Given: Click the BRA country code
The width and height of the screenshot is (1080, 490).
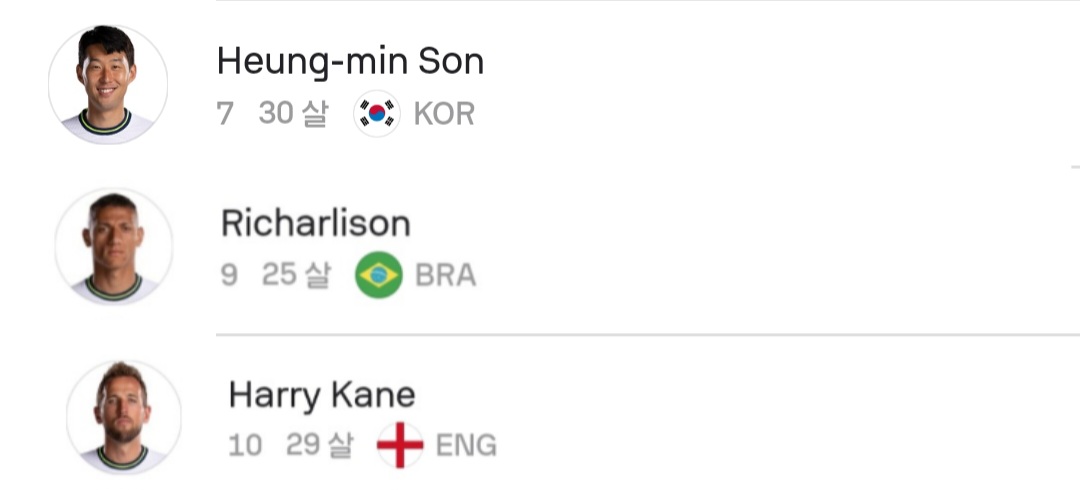Looking at the screenshot, I should 445,275.
